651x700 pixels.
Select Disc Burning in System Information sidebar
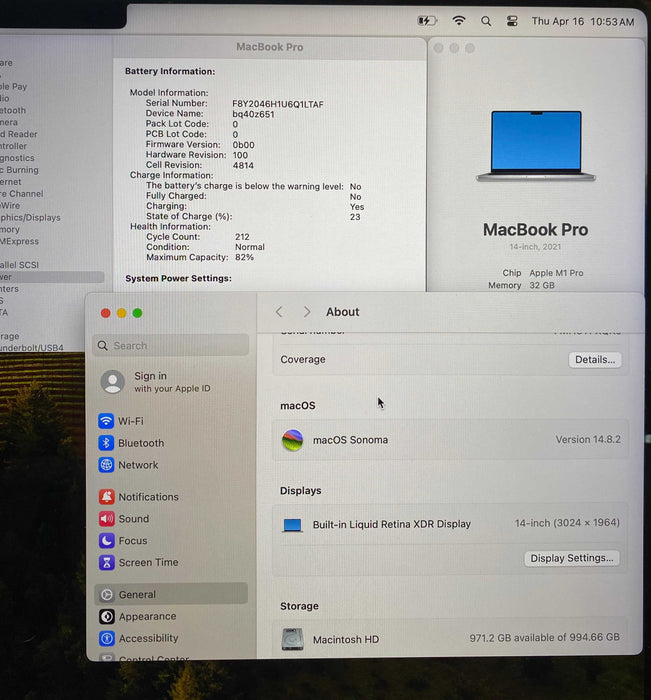click(19, 170)
